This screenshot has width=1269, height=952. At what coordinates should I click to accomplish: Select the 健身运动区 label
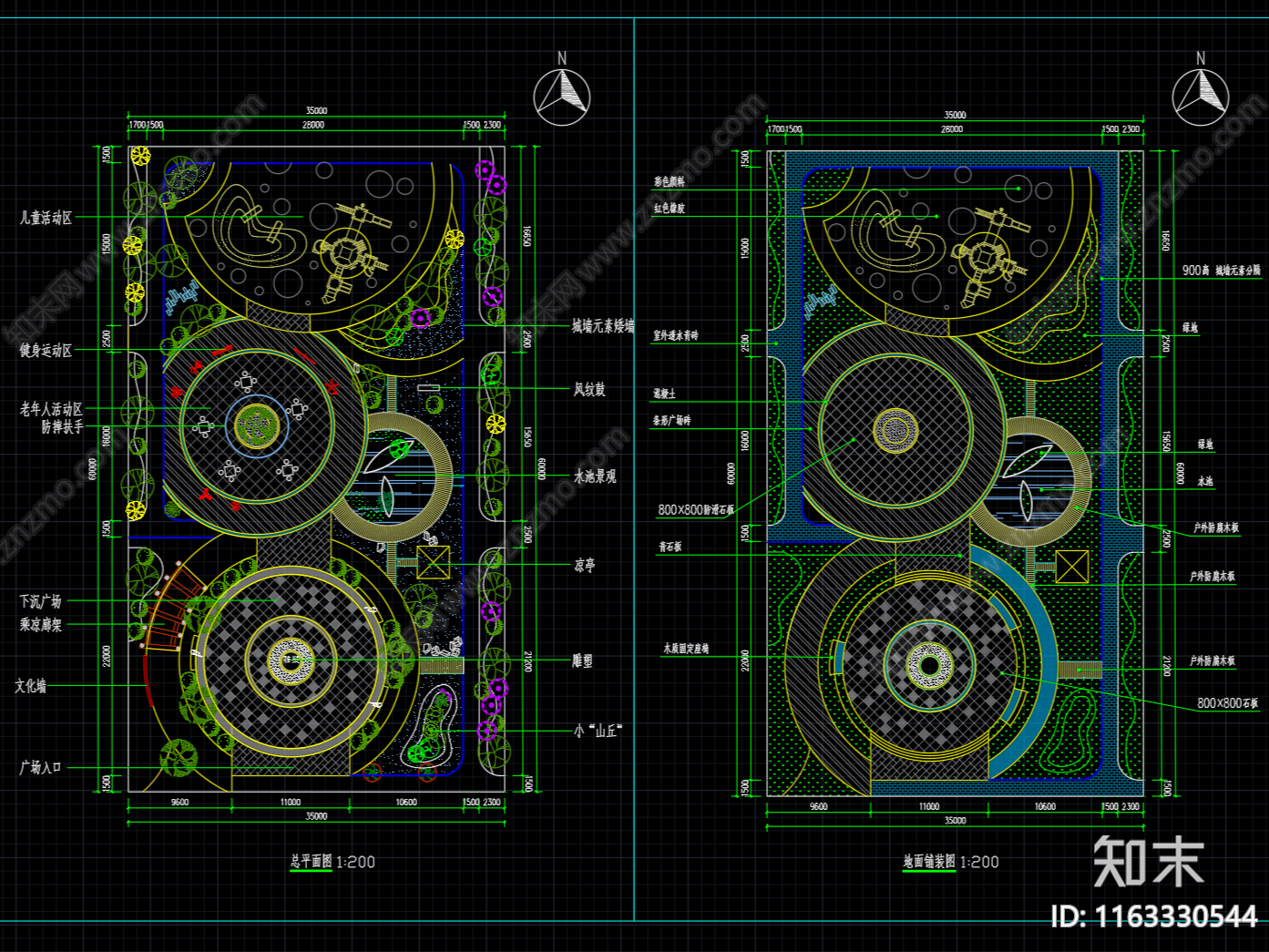[x=46, y=350]
